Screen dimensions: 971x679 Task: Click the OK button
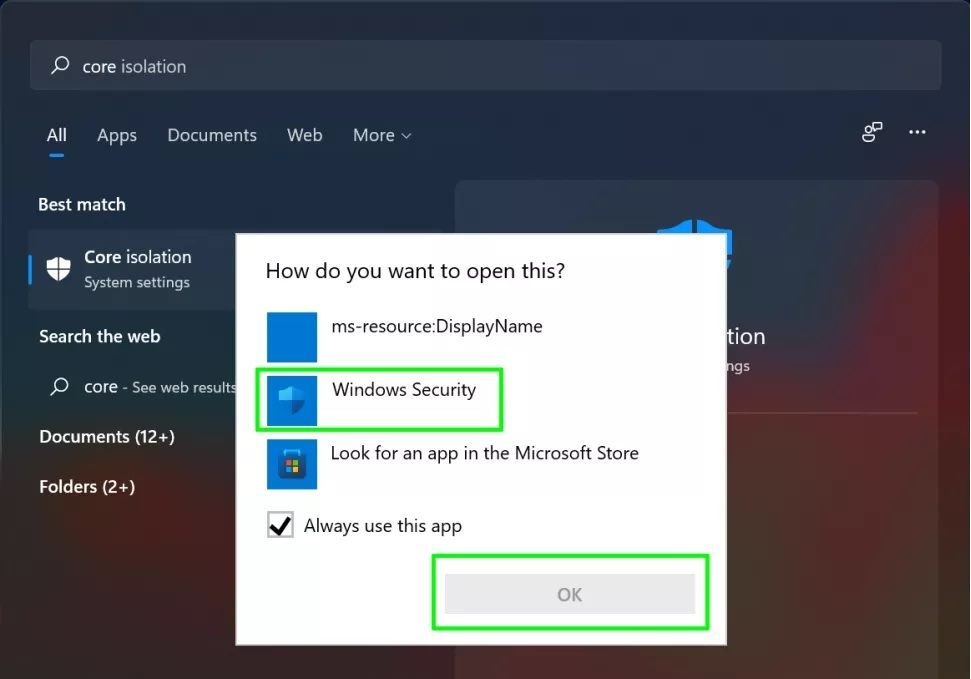(570, 594)
